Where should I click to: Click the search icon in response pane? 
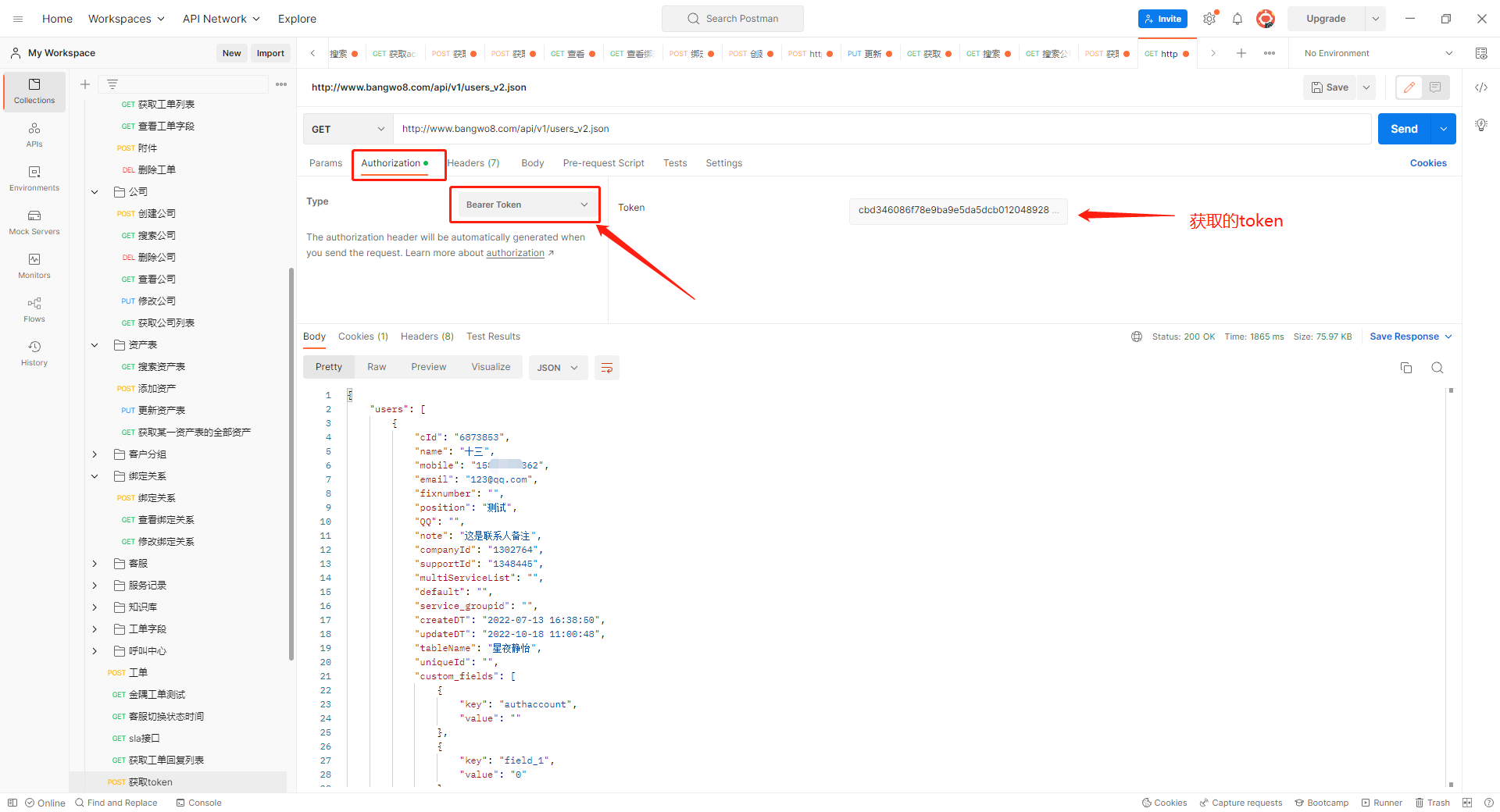coord(1437,368)
